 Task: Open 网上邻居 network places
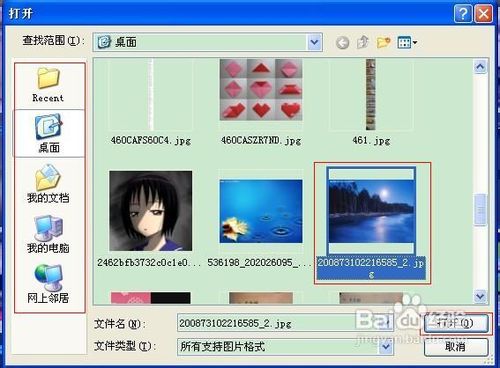tap(48, 284)
